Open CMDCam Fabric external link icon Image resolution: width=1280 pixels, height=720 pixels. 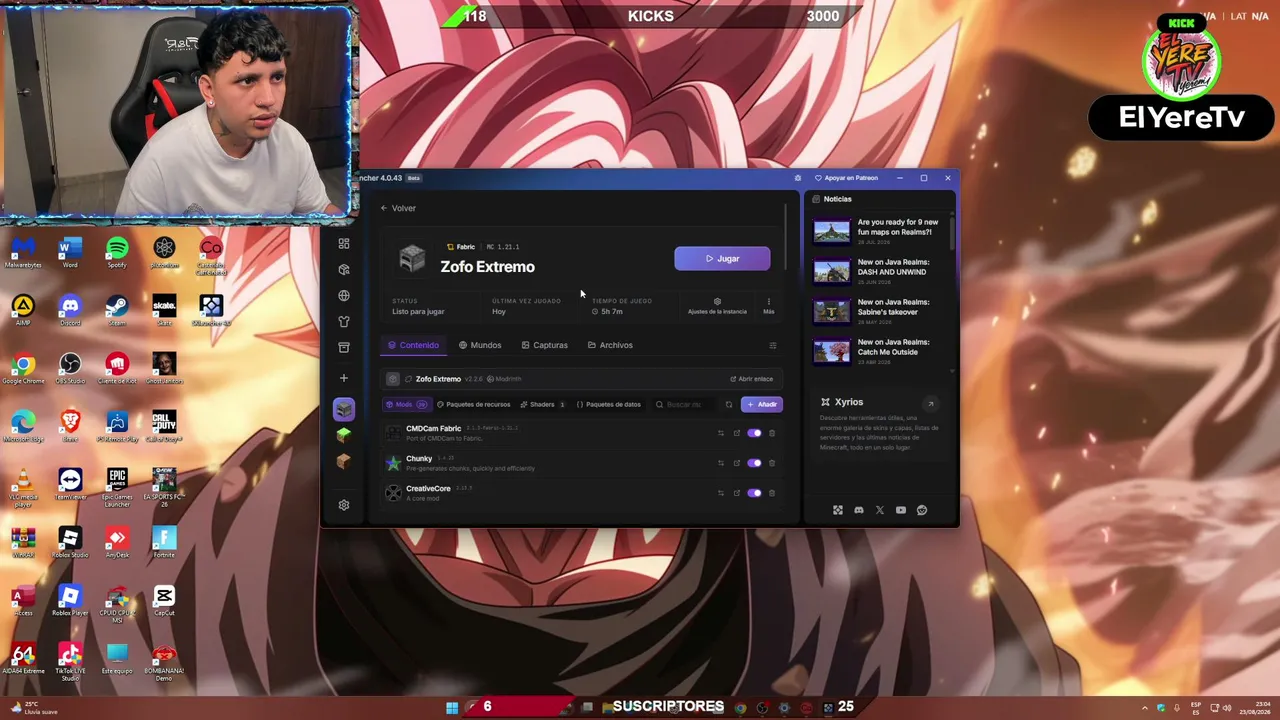pyautogui.click(x=737, y=433)
